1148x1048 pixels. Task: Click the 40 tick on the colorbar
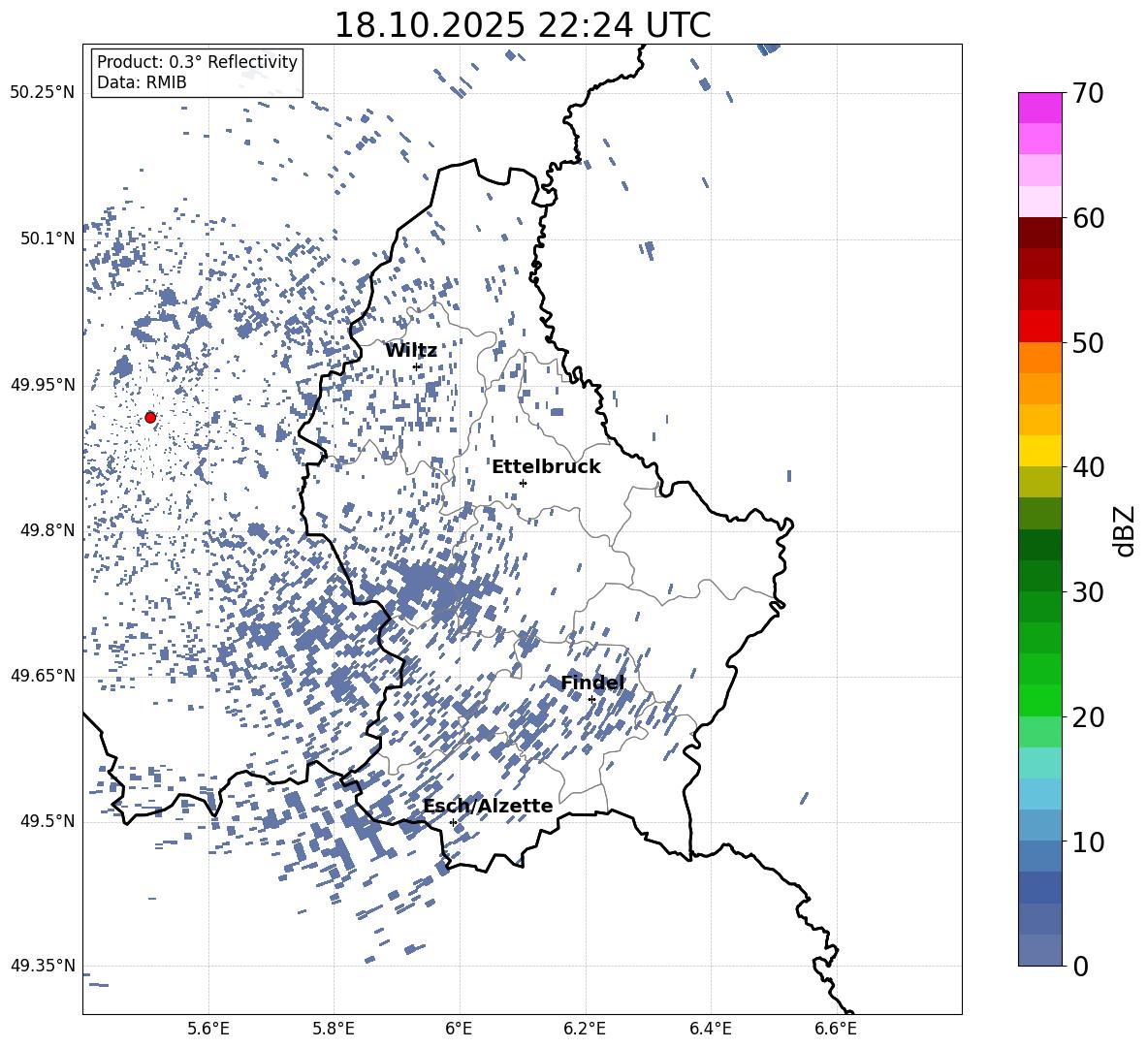tap(1087, 467)
